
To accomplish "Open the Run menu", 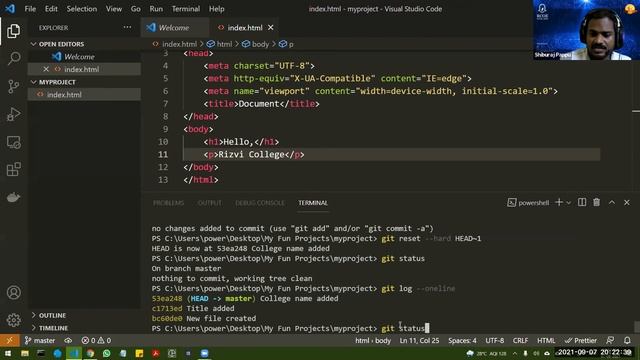I will point(156,9).
